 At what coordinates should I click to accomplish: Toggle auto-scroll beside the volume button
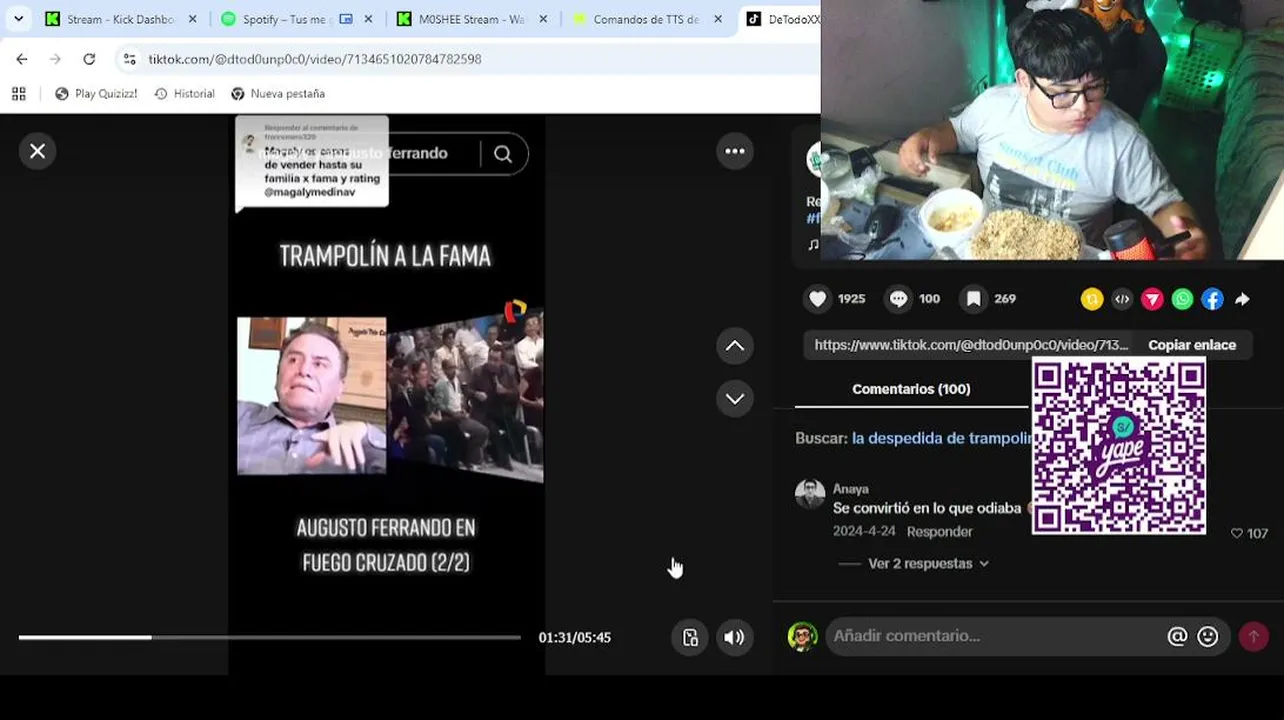tap(690, 637)
